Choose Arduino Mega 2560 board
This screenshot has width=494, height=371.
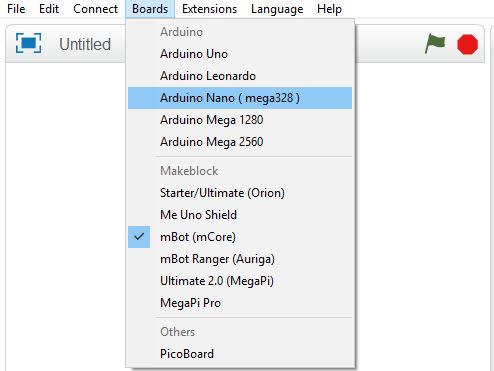pyautogui.click(x=240, y=142)
